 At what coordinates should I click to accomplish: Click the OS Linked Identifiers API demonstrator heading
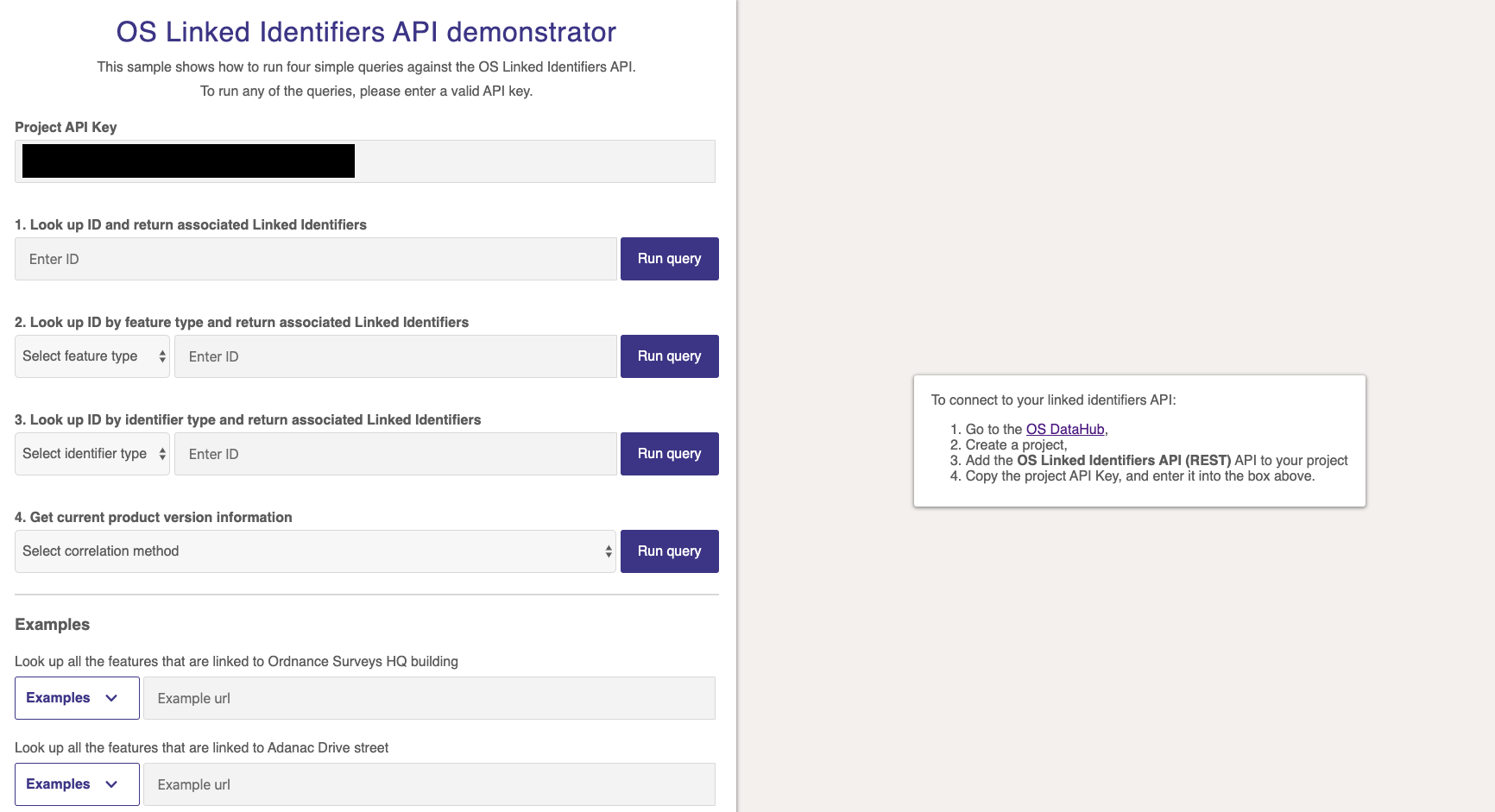click(x=366, y=32)
